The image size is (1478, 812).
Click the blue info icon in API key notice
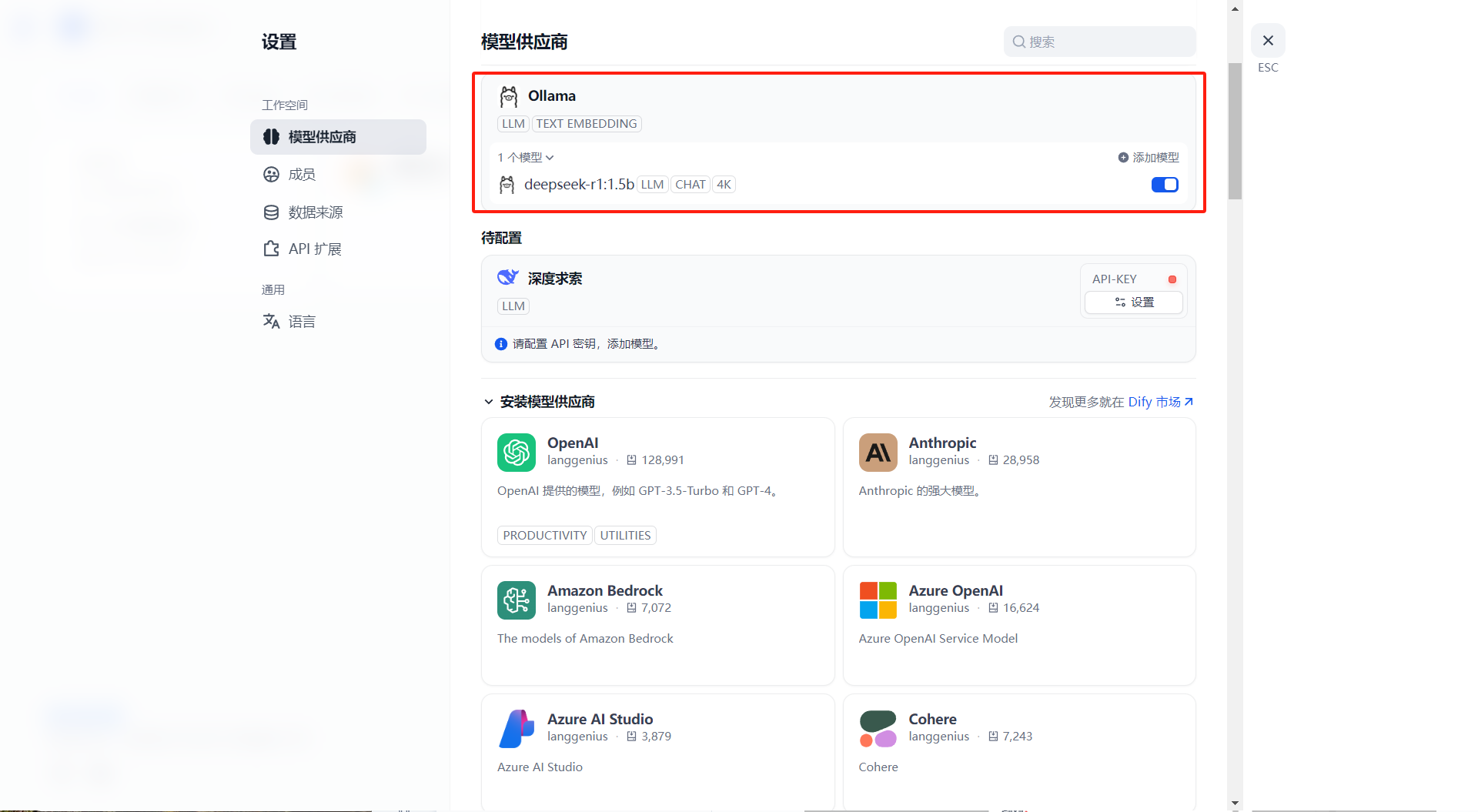click(501, 344)
